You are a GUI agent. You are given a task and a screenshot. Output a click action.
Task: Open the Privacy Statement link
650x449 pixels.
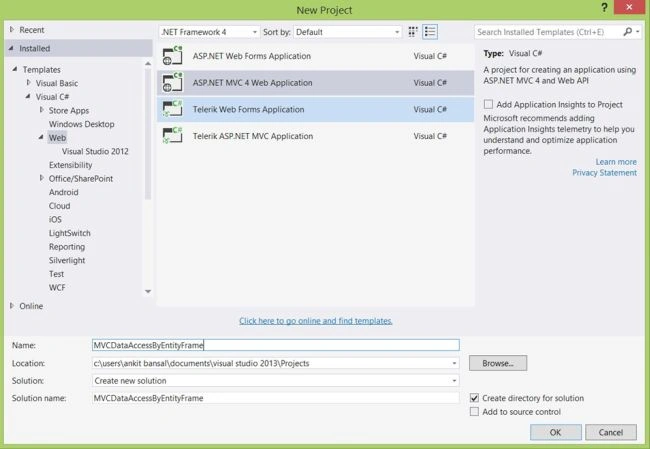[604, 172]
